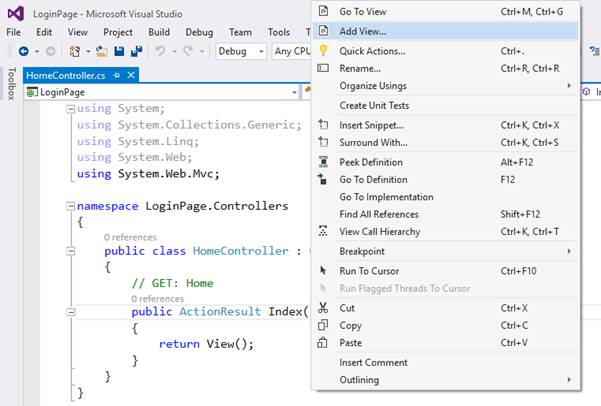
Task: Open the Navigate Backward history dropdown arrow
Action: (x=37, y=51)
